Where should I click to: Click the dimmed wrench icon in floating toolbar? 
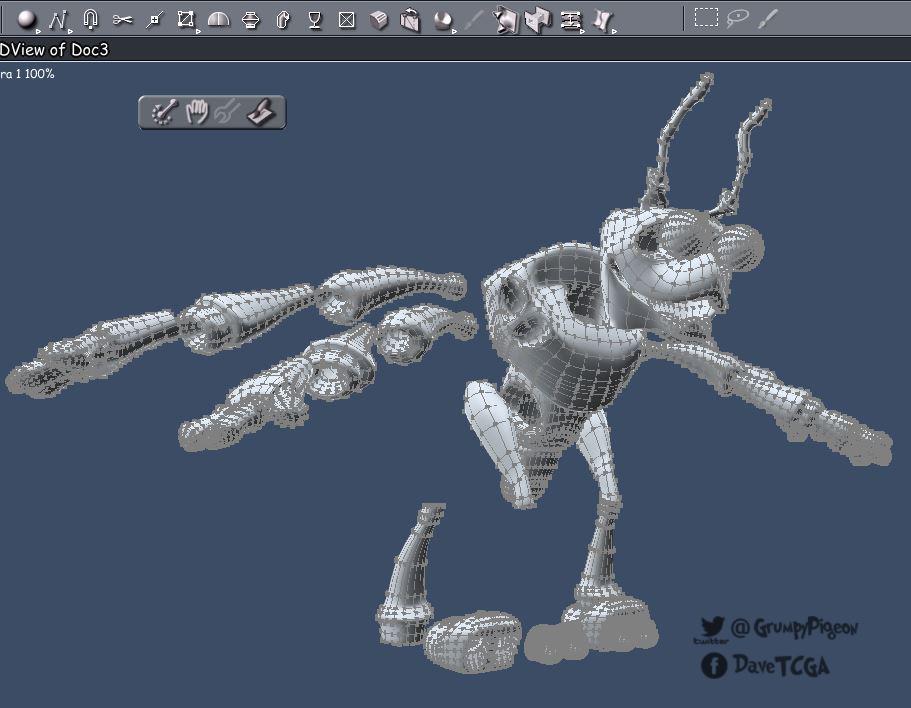tap(227, 112)
